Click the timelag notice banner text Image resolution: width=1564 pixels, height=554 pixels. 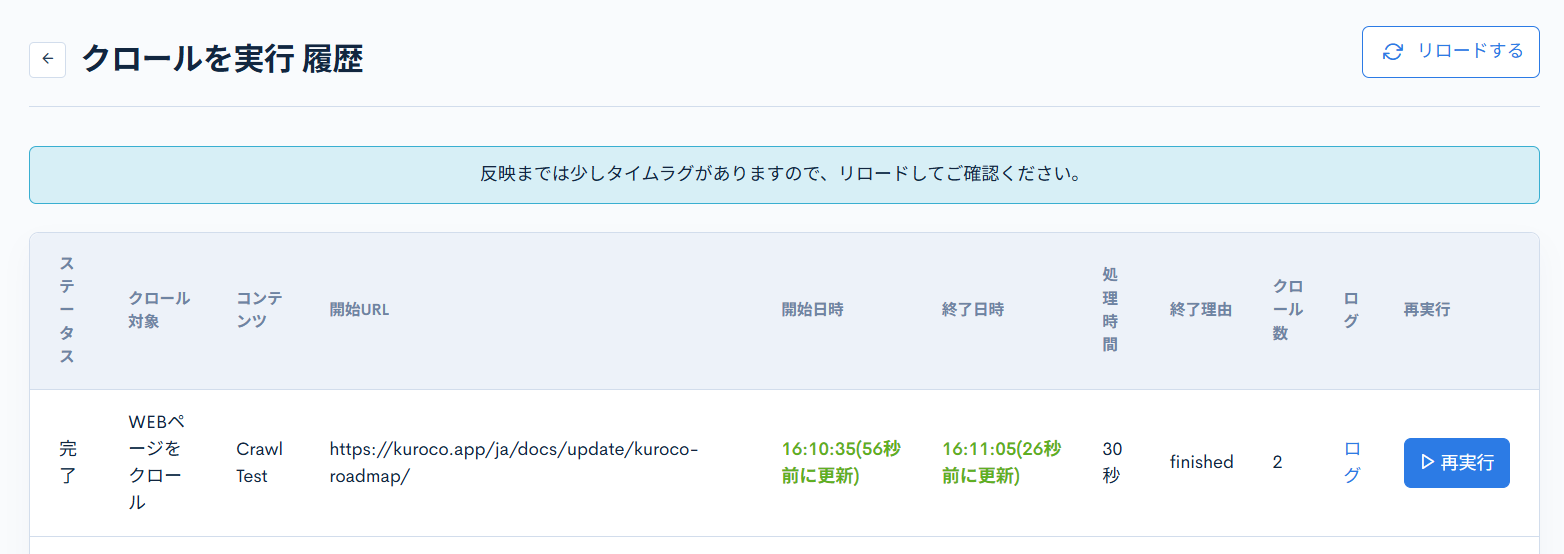click(x=783, y=174)
